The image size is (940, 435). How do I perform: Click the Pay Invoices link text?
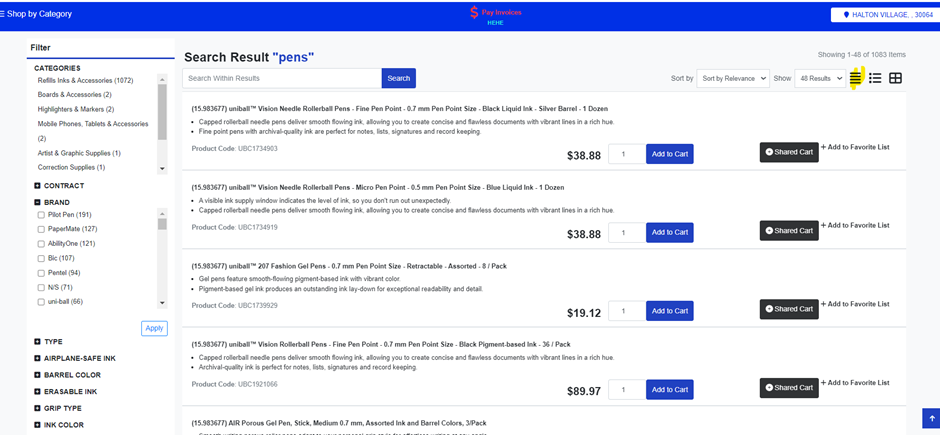coord(502,12)
